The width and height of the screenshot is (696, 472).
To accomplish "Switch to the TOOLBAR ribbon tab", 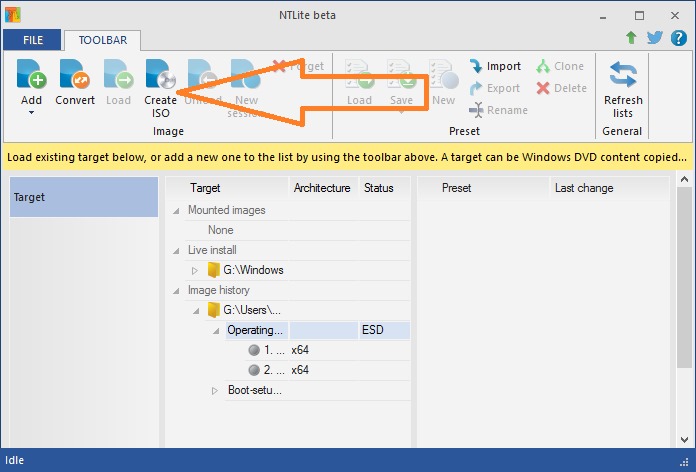I will pos(102,40).
